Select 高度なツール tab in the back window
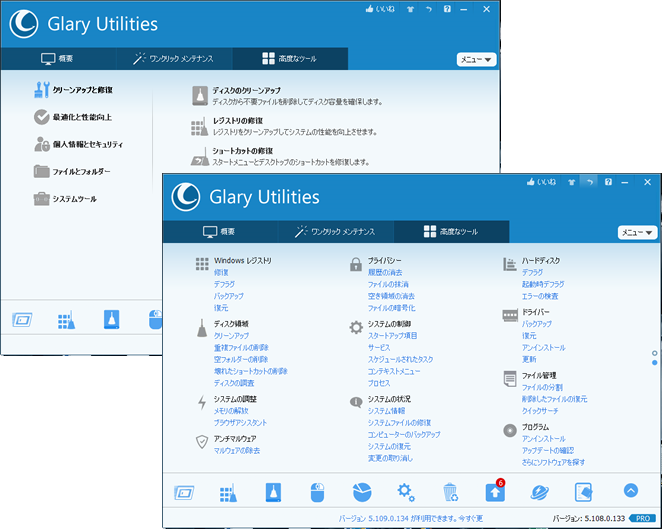662x529 pixels. (290, 58)
